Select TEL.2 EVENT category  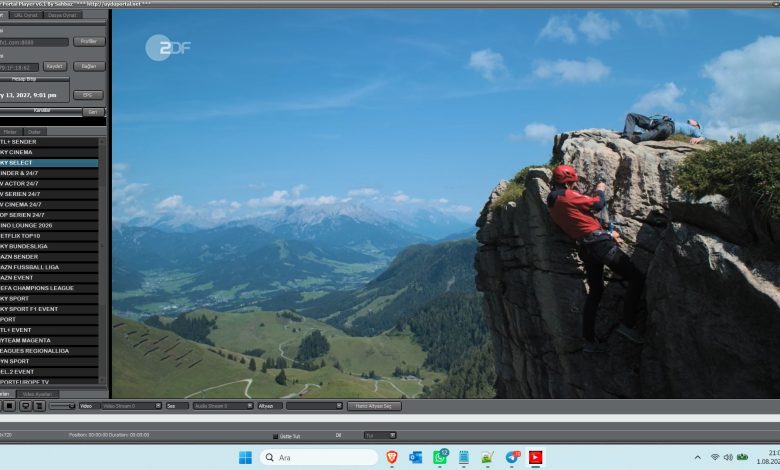(x=49, y=372)
